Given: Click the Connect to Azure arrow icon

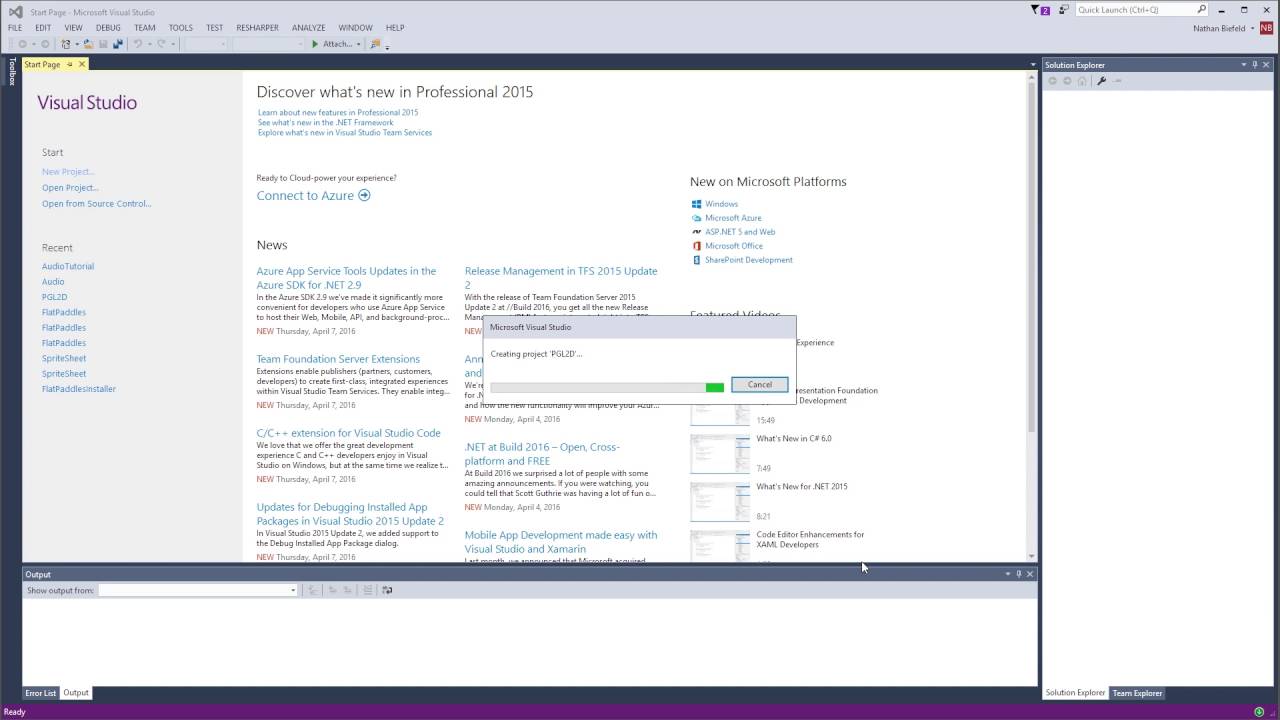Looking at the screenshot, I should pos(364,195).
